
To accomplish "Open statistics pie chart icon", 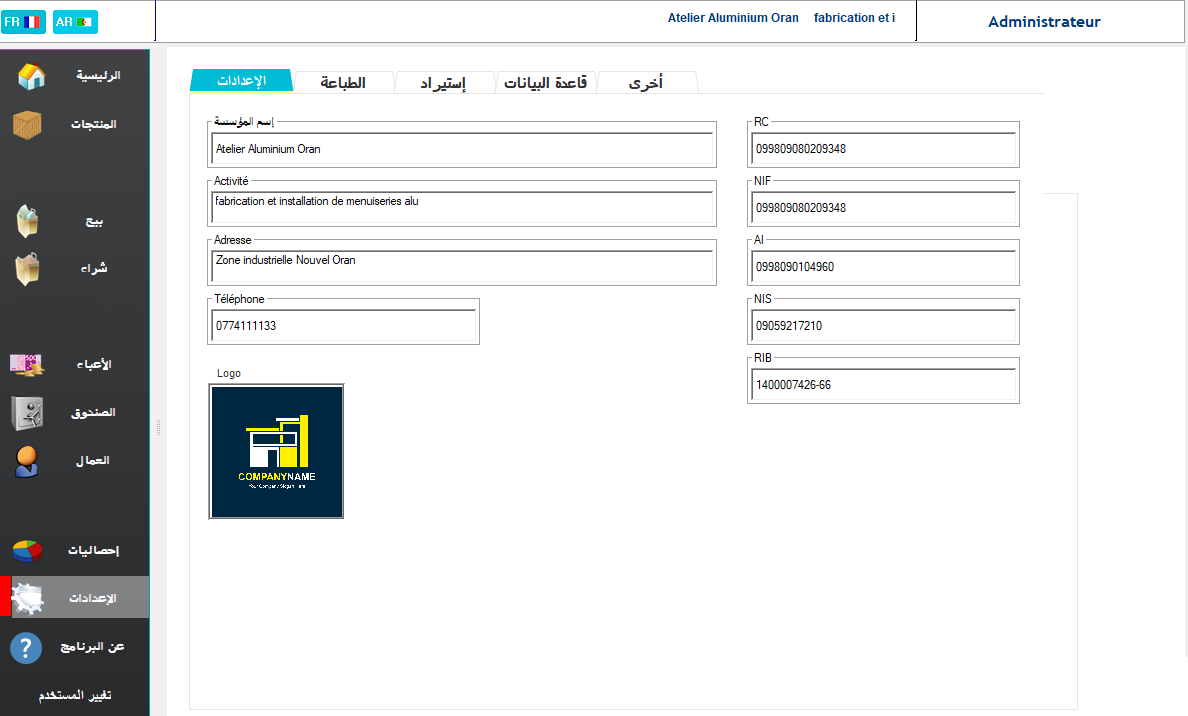I will pyautogui.click(x=27, y=551).
